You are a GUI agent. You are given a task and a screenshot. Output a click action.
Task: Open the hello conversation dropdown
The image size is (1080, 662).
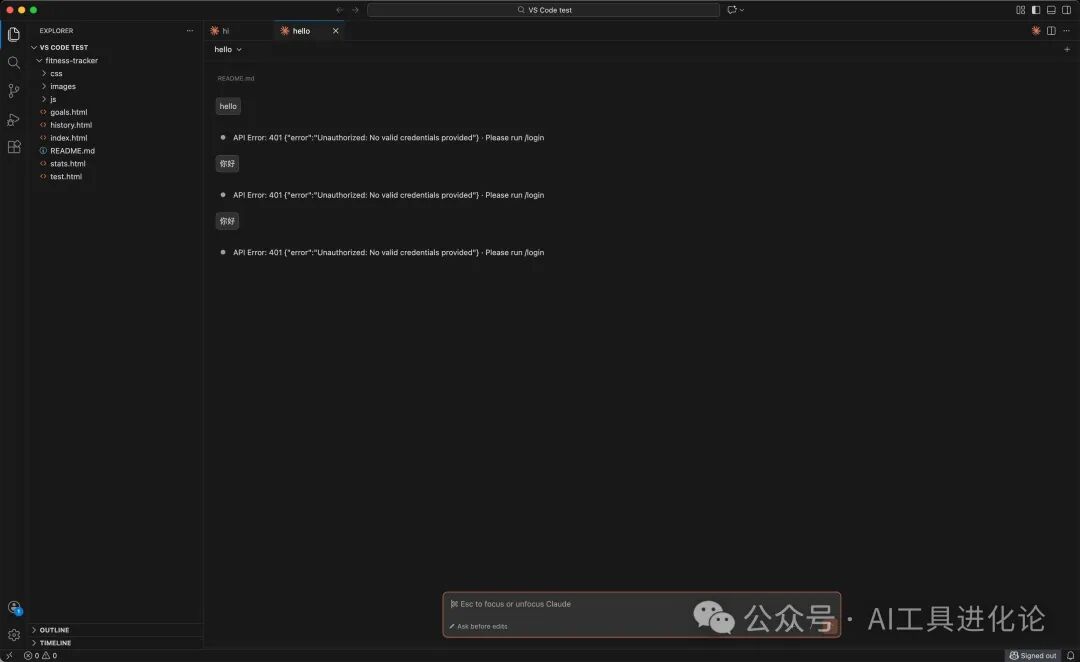tap(228, 49)
